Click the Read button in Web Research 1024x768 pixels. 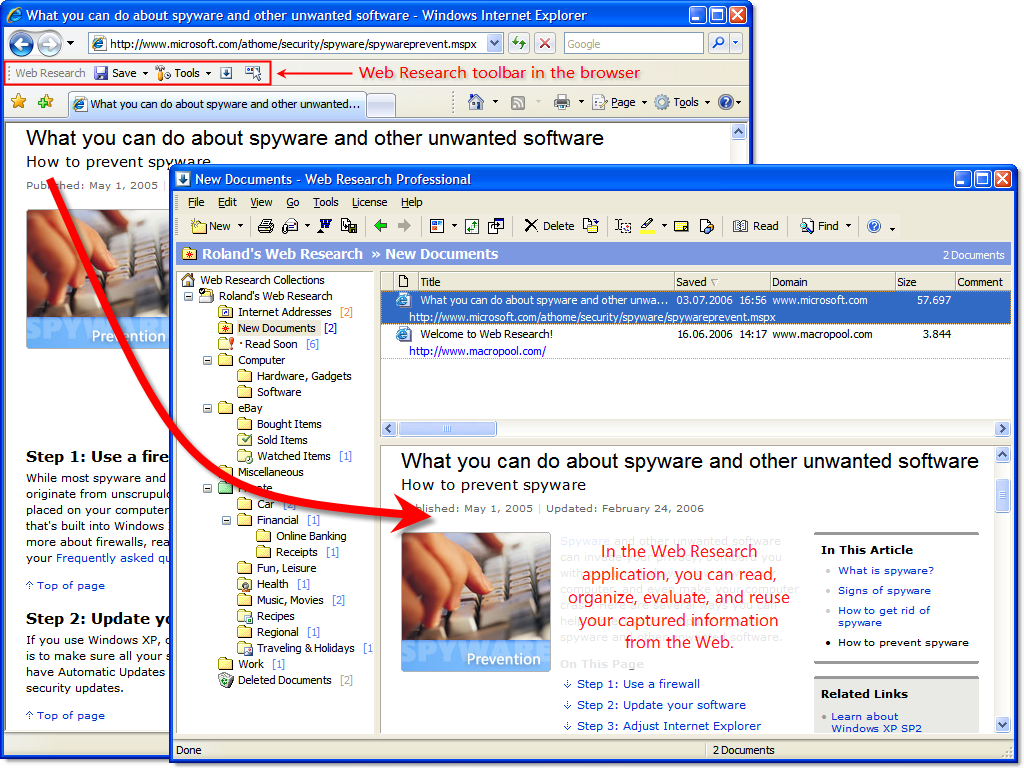pos(756,226)
